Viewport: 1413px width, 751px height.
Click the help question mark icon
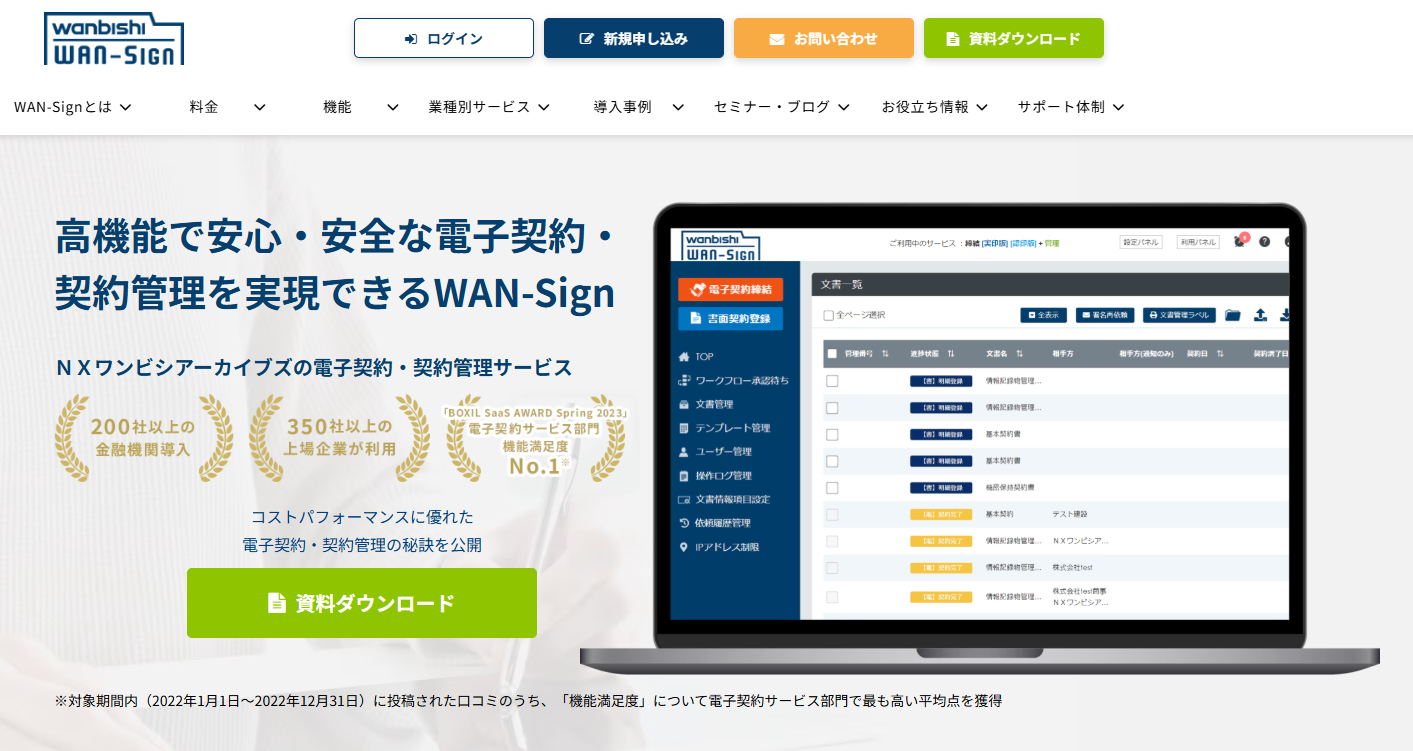pos(1264,242)
